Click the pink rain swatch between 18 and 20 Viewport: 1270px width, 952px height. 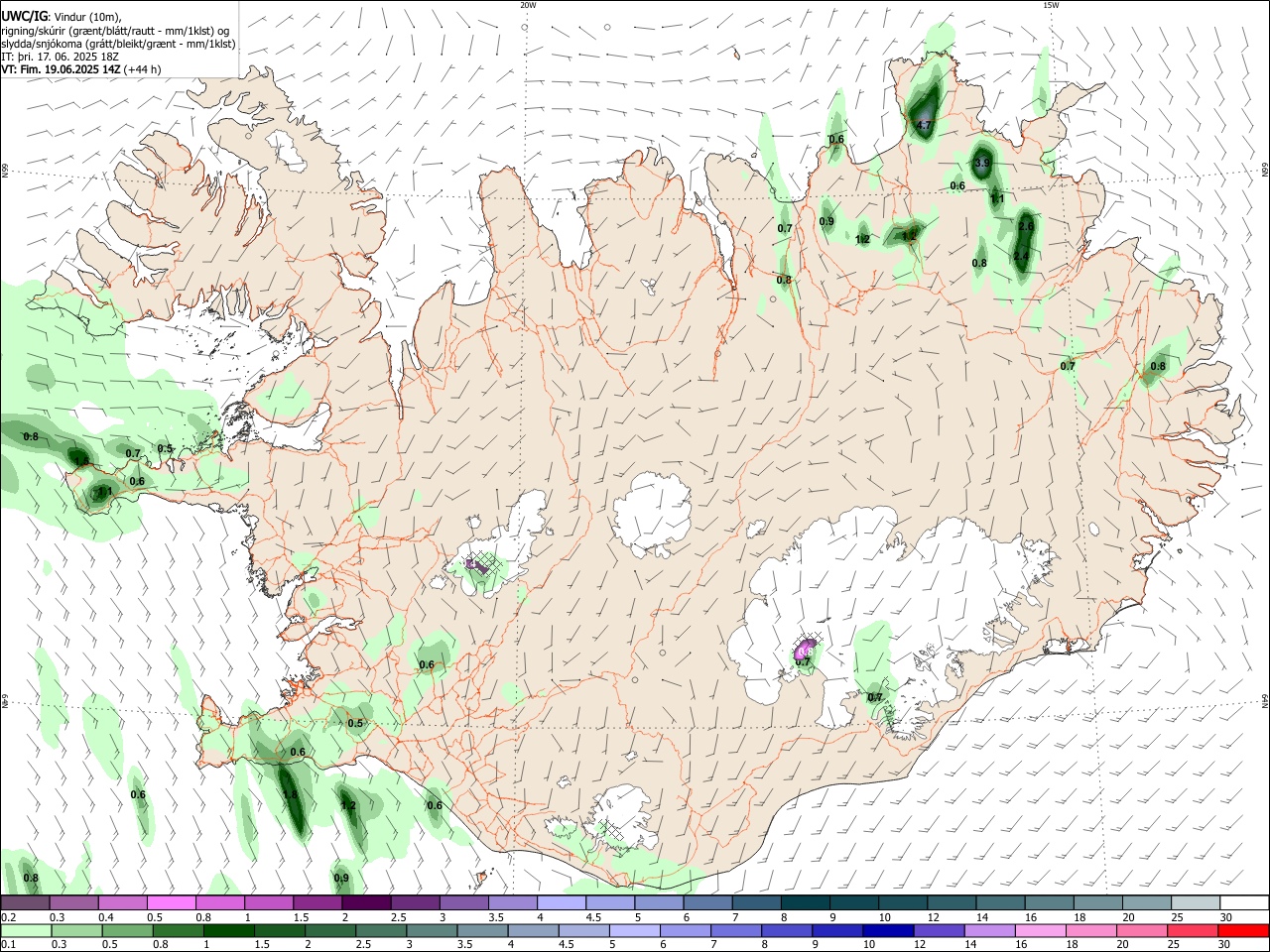point(1091,931)
